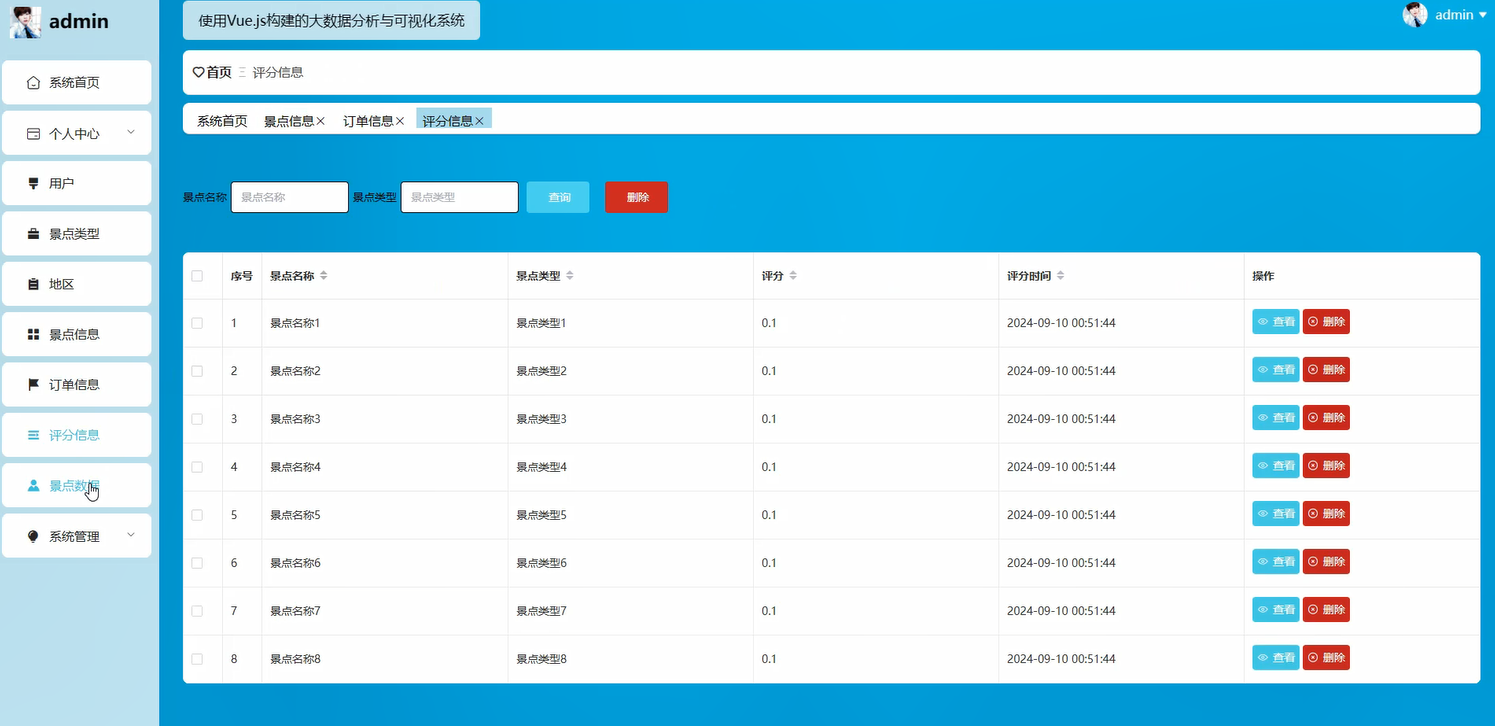The height and width of the screenshot is (726, 1495).
Task: Tick the checkbox for row 景点名称5
Action: (197, 515)
